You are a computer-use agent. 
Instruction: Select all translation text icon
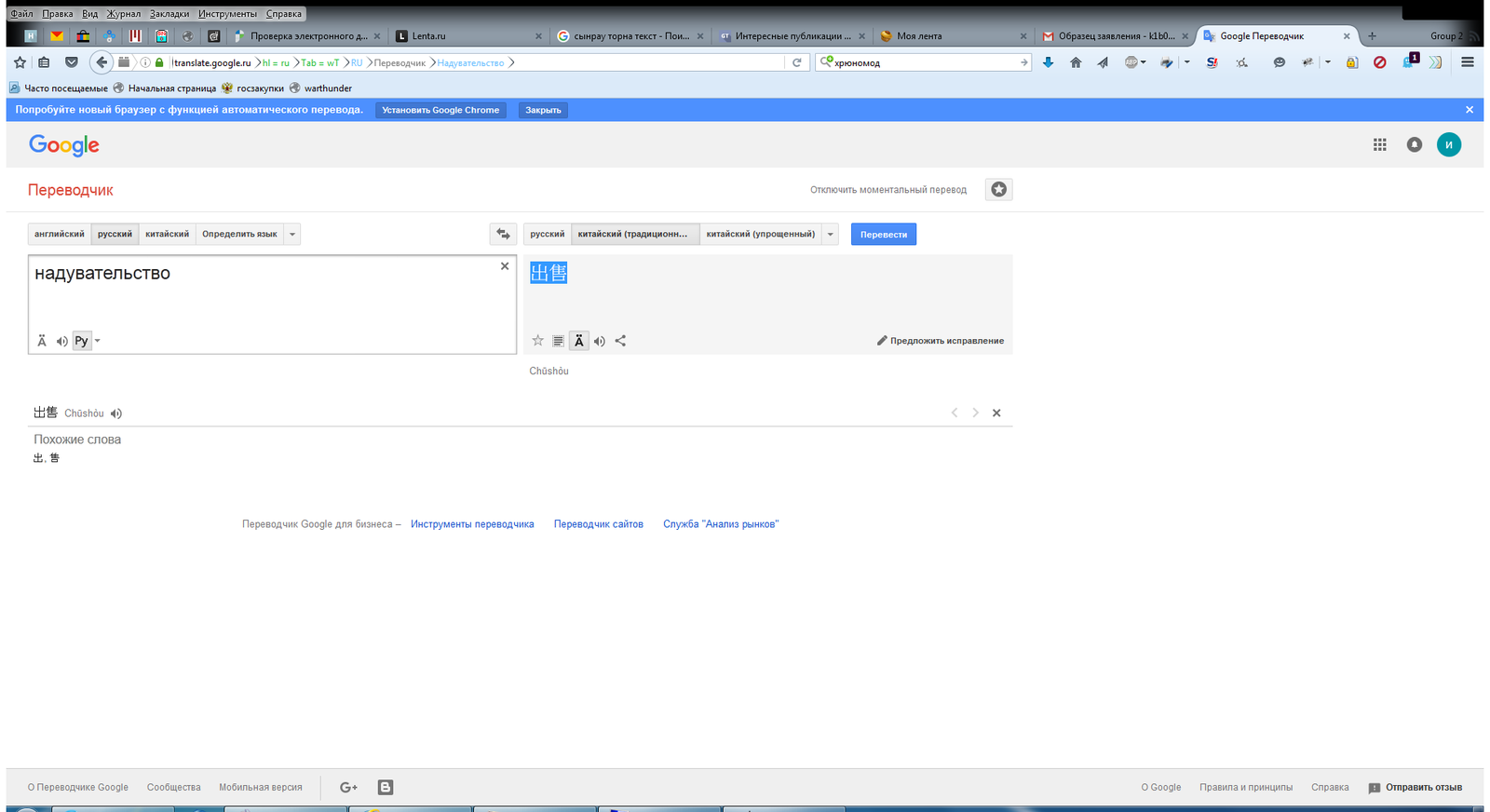coord(558,341)
